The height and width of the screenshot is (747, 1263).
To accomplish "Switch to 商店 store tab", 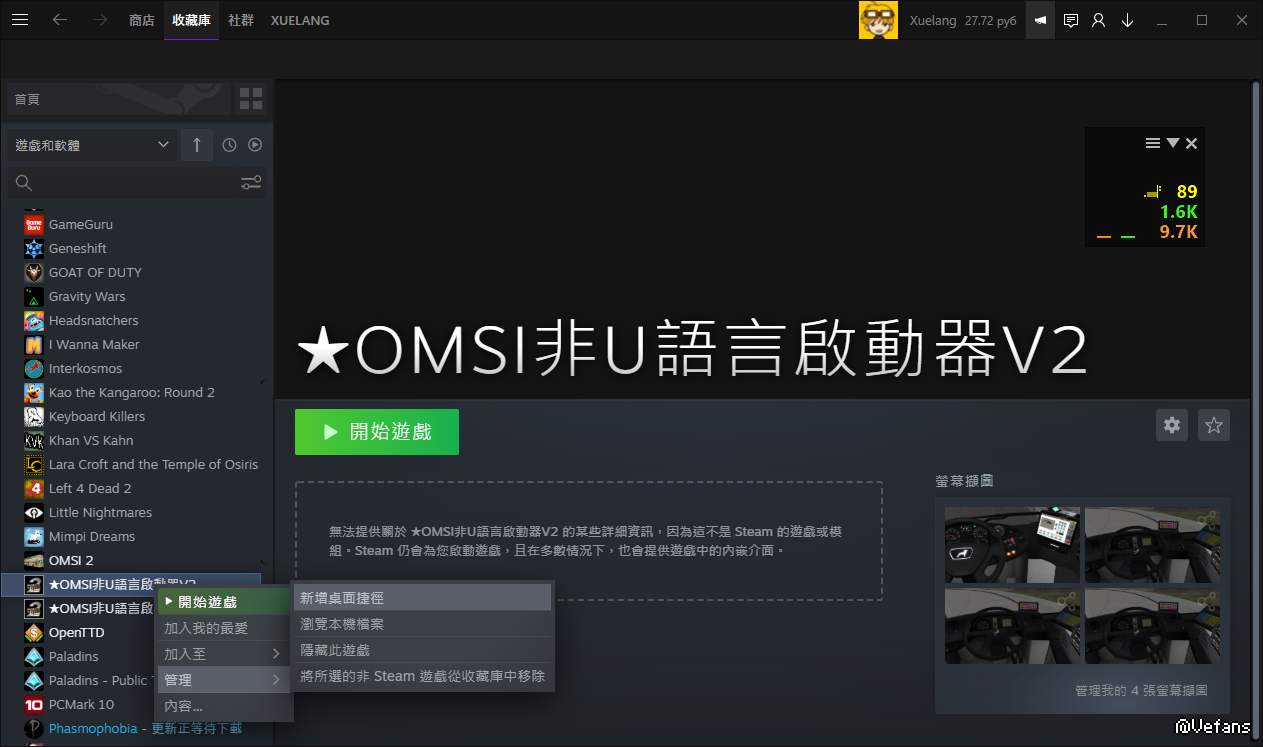I will coord(142,20).
